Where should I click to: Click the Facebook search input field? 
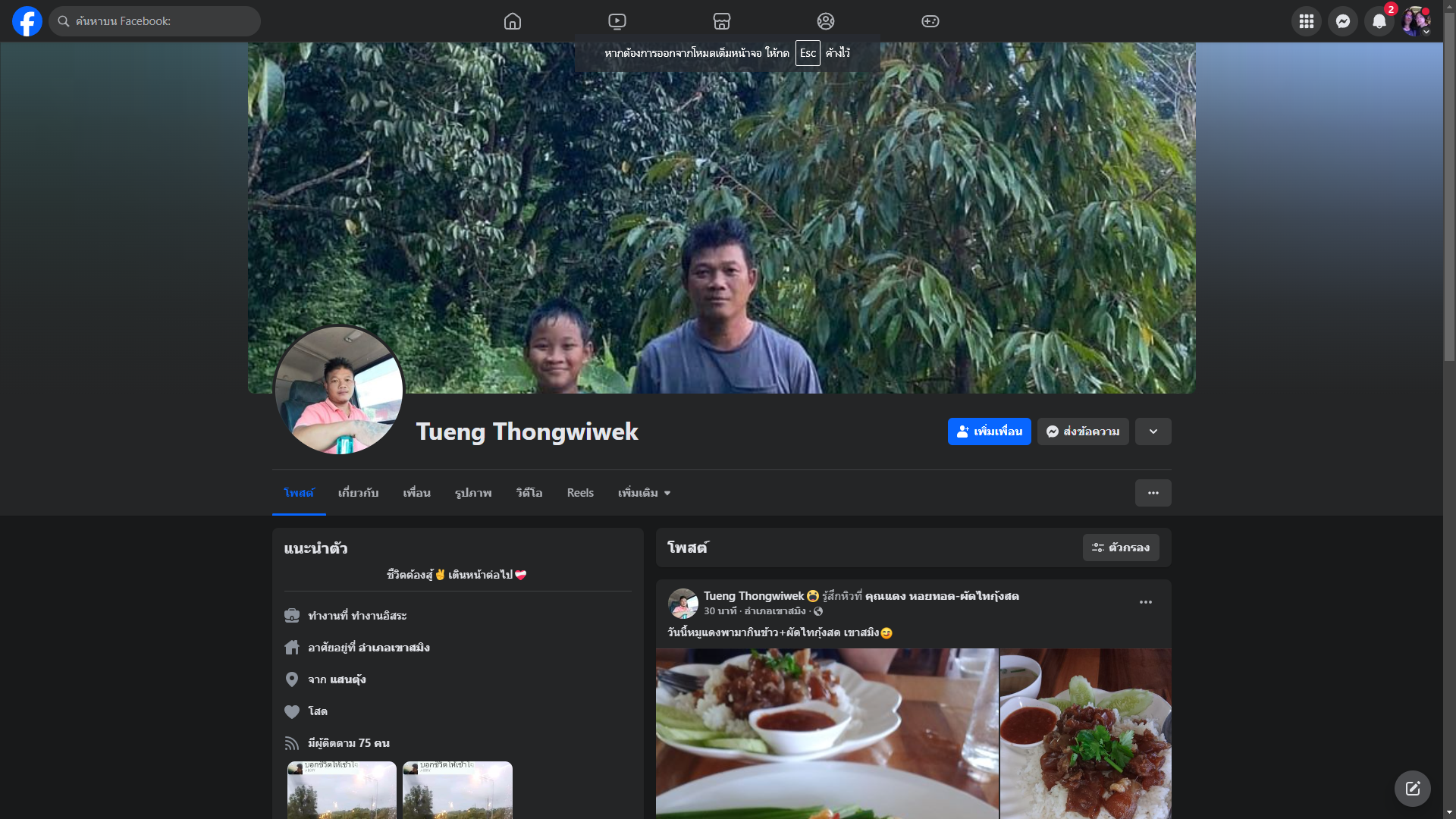click(159, 21)
